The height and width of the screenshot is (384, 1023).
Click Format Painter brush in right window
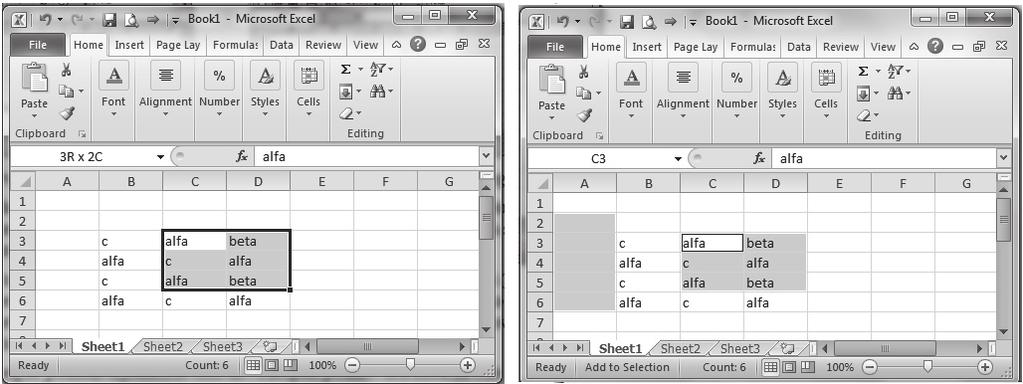pyautogui.click(x=584, y=115)
